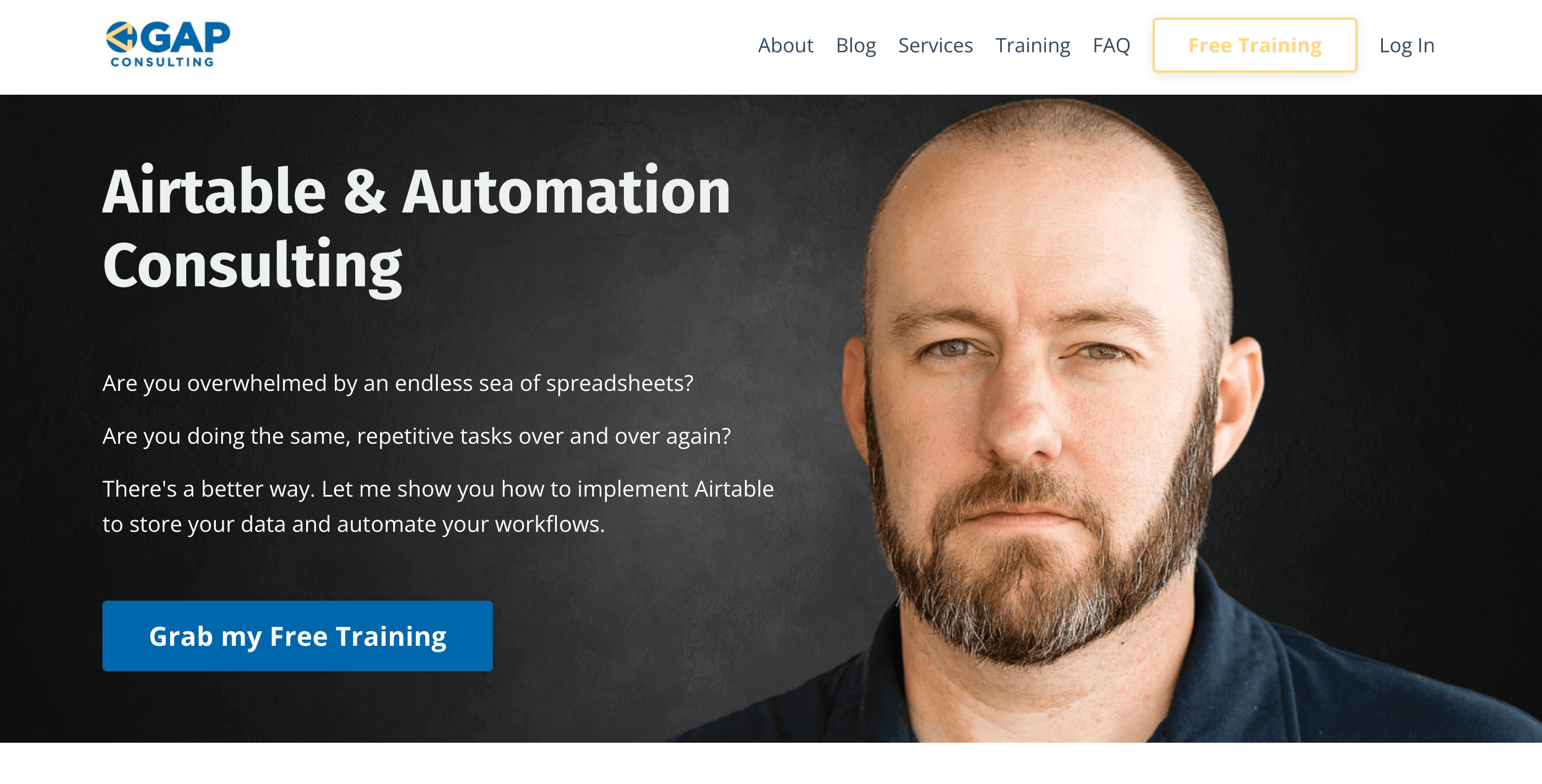Screen dimensions: 1542x784
Task: Click the Log In link
Action: (x=1407, y=46)
